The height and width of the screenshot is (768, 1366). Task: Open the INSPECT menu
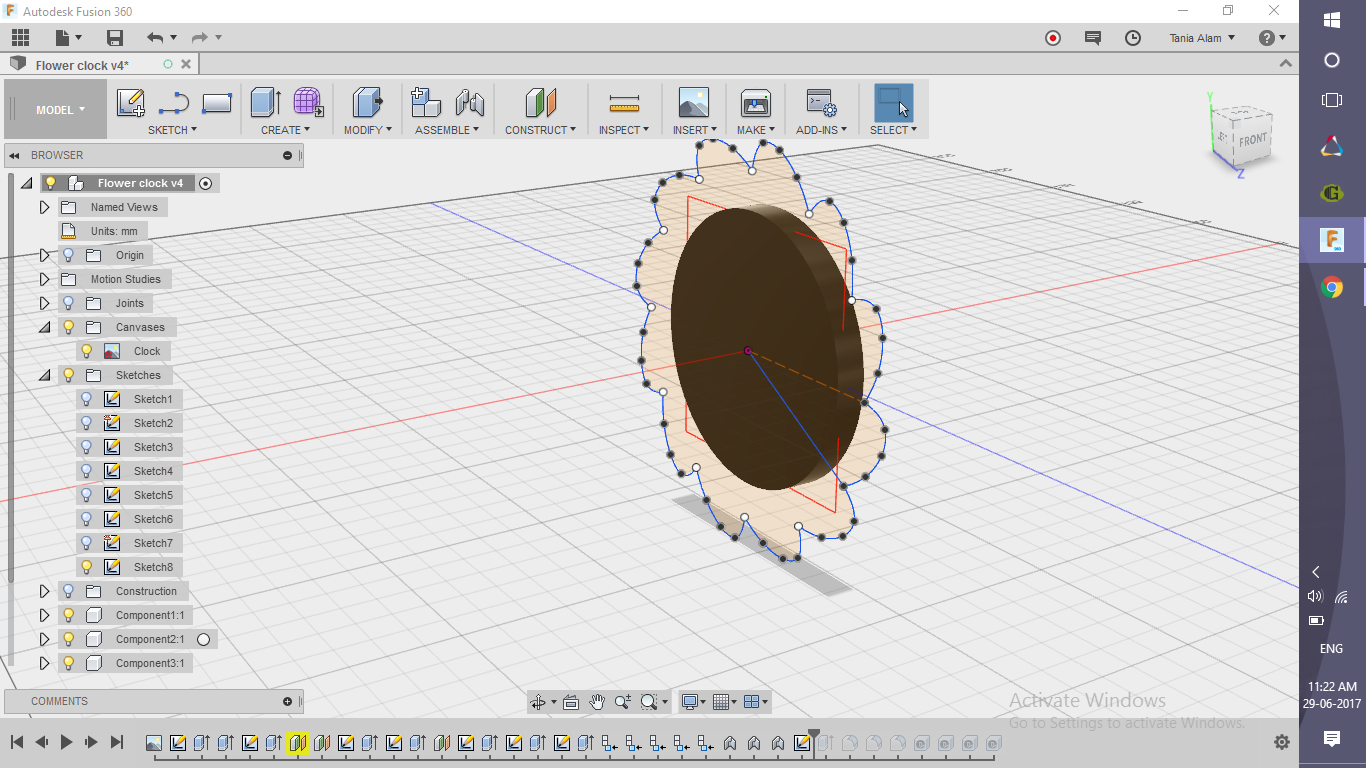(x=624, y=130)
